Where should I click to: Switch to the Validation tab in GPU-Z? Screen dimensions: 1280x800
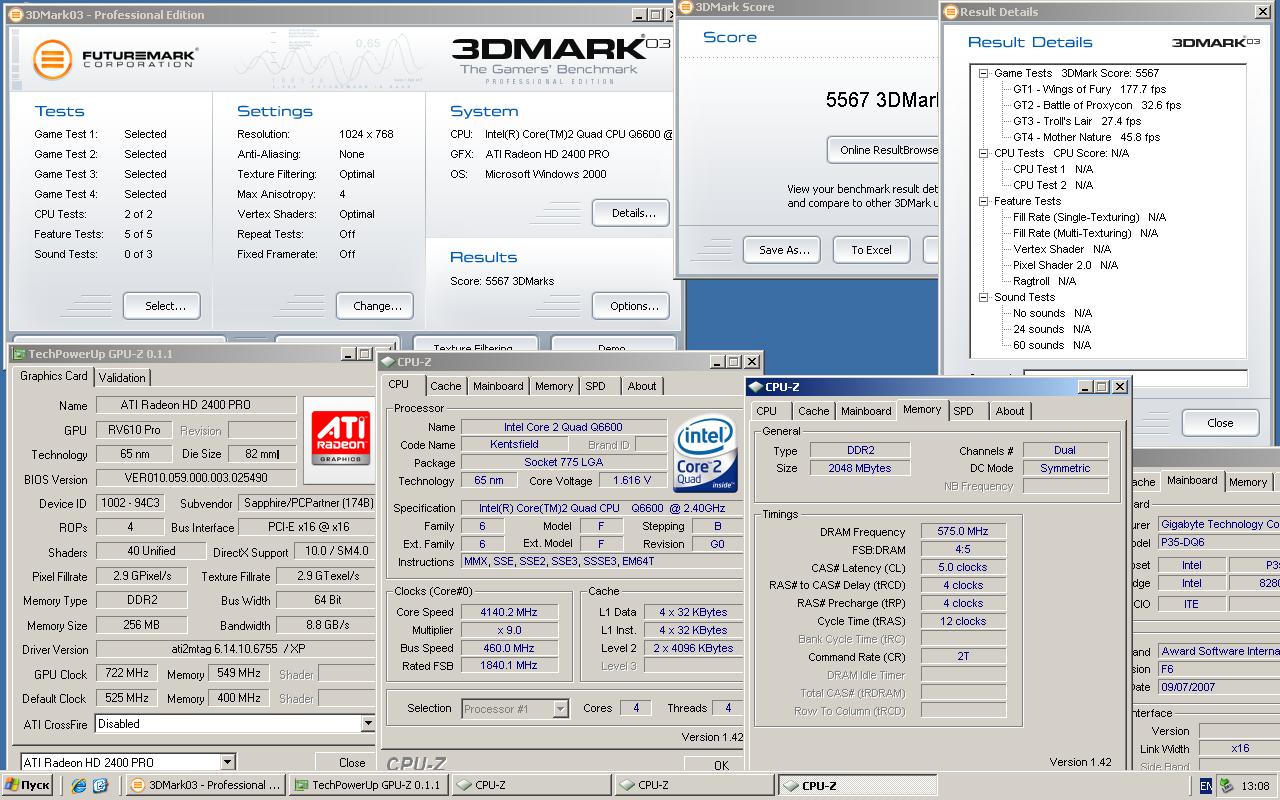point(123,378)
